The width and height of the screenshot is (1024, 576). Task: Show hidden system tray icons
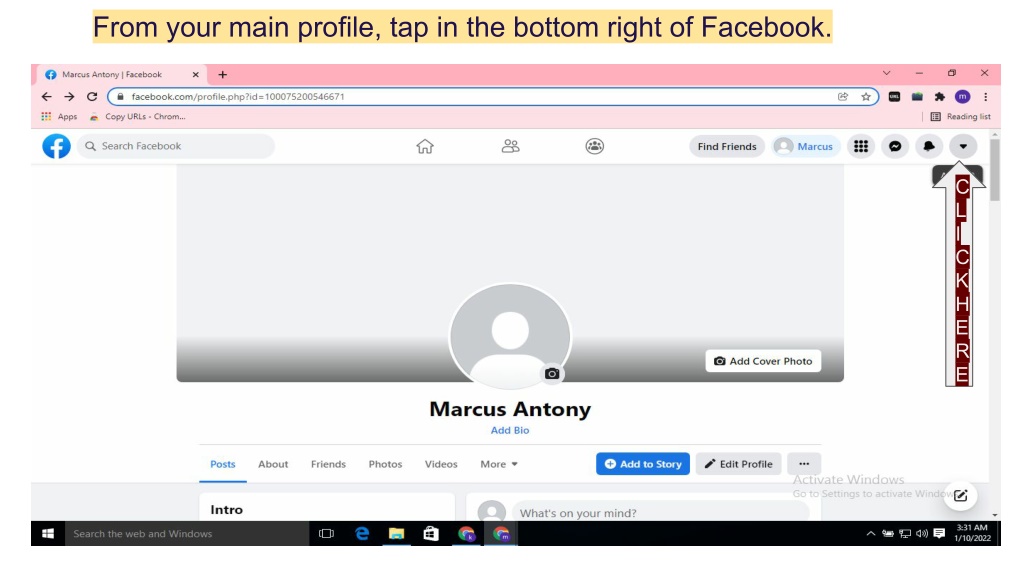(871, 534)
